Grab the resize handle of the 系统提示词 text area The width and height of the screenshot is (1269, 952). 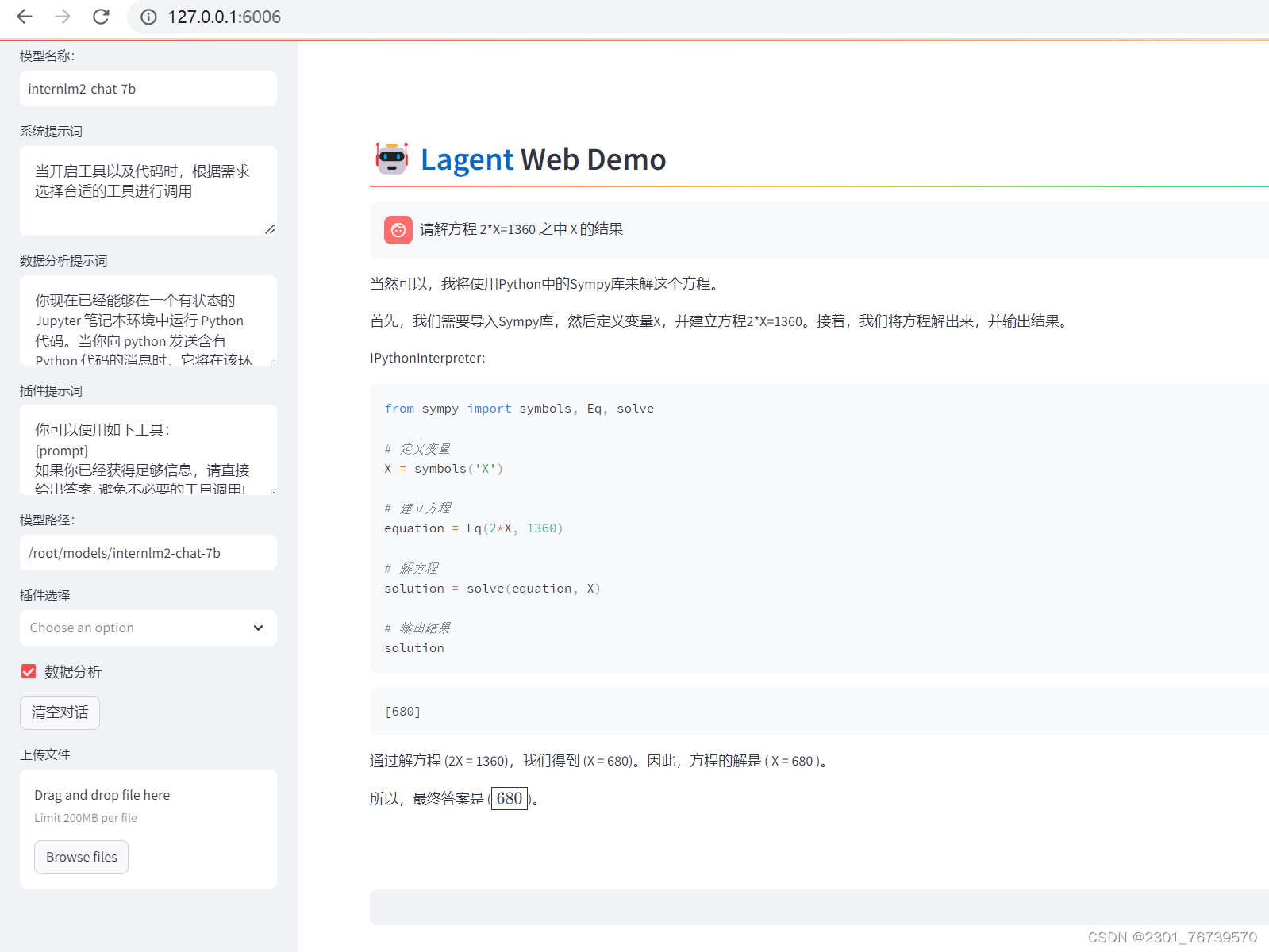[x=270, y=229]
